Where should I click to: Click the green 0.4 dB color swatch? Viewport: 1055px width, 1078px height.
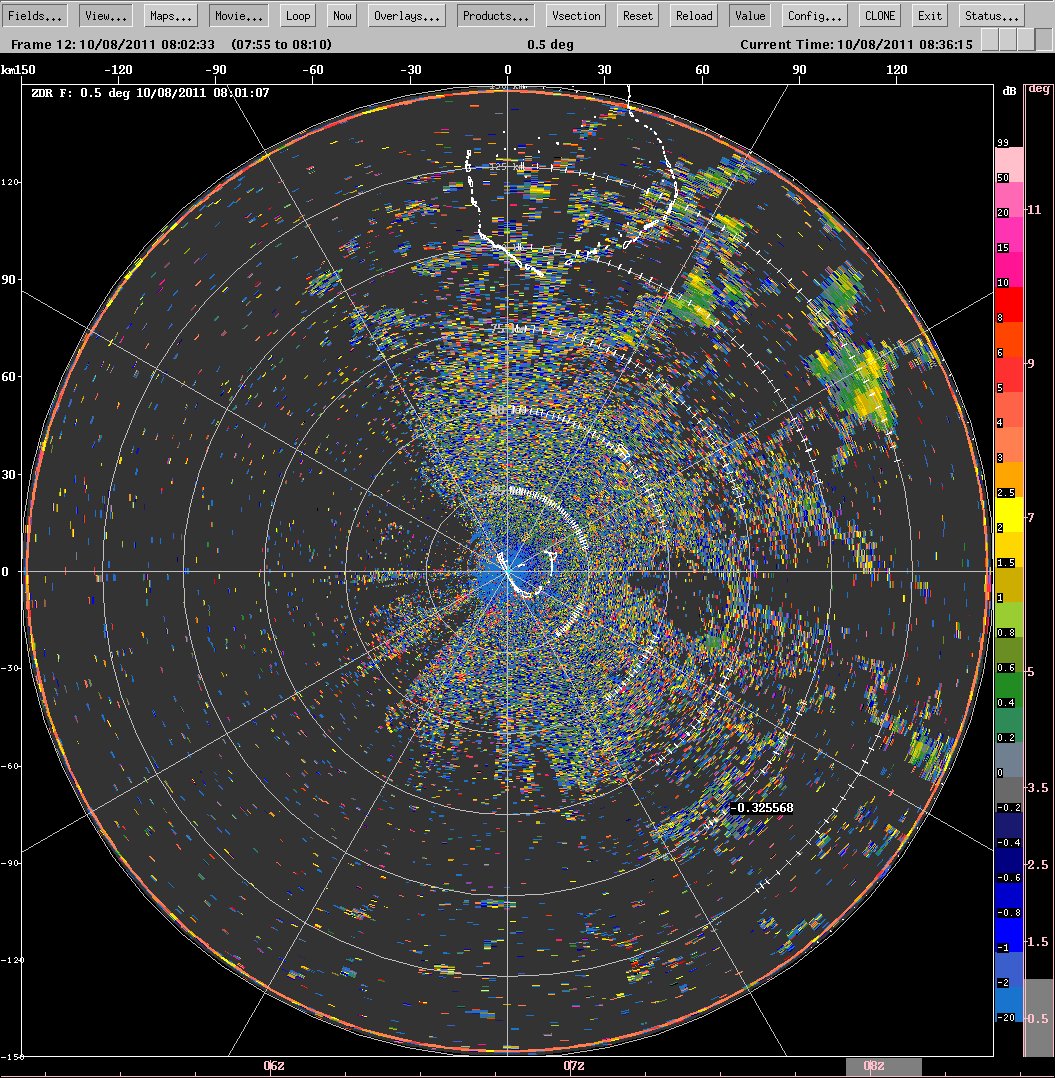[x=1009, y=690]
